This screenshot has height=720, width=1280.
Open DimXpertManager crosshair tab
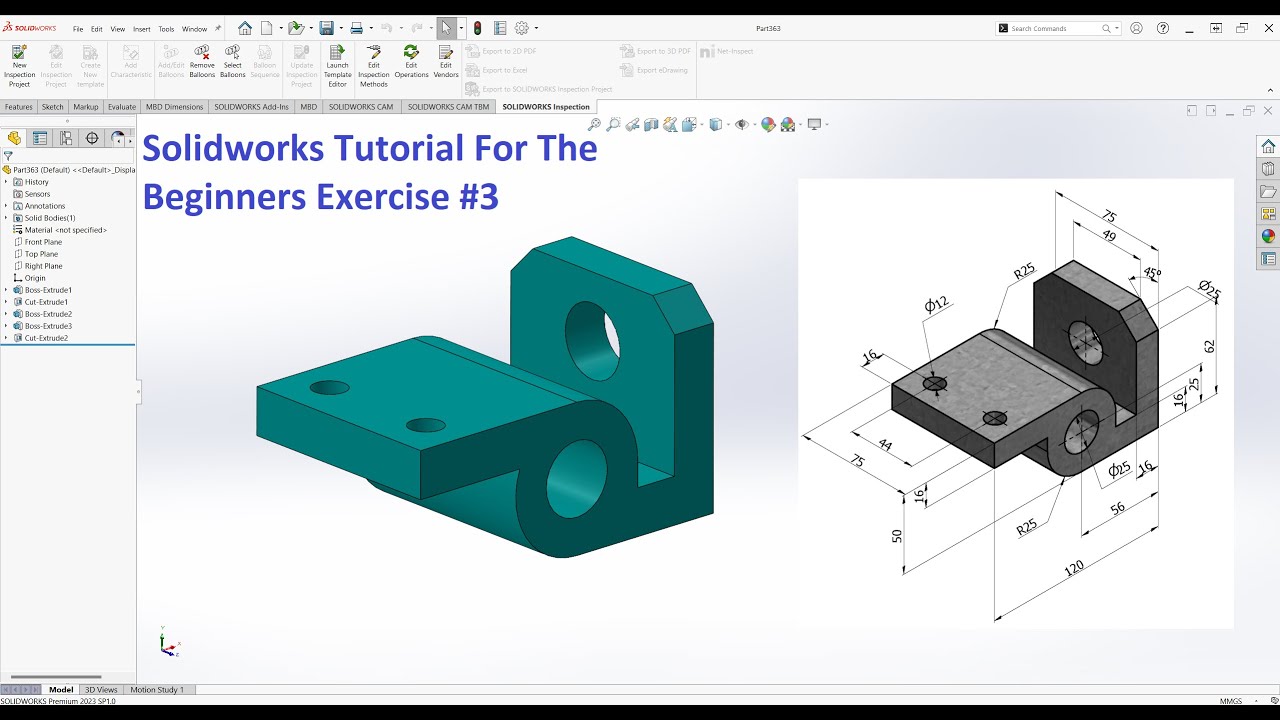(92, 138)
